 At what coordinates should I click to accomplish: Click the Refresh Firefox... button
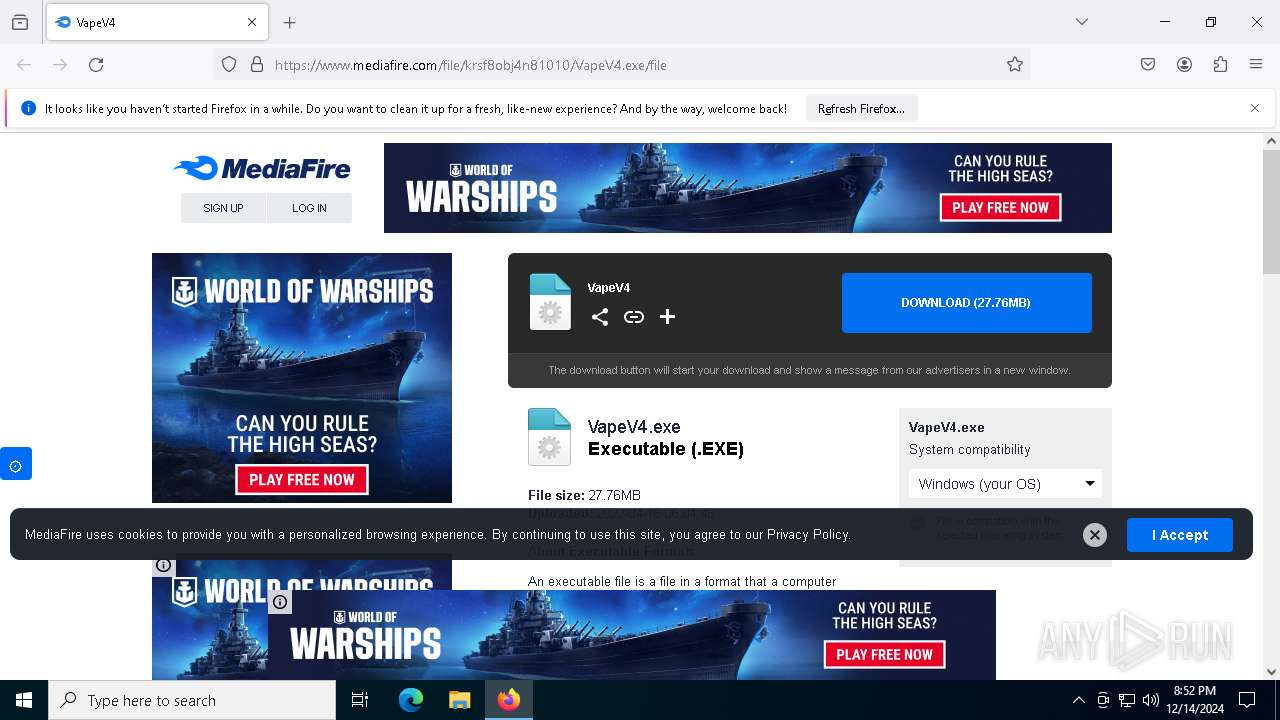coord(861,108)
